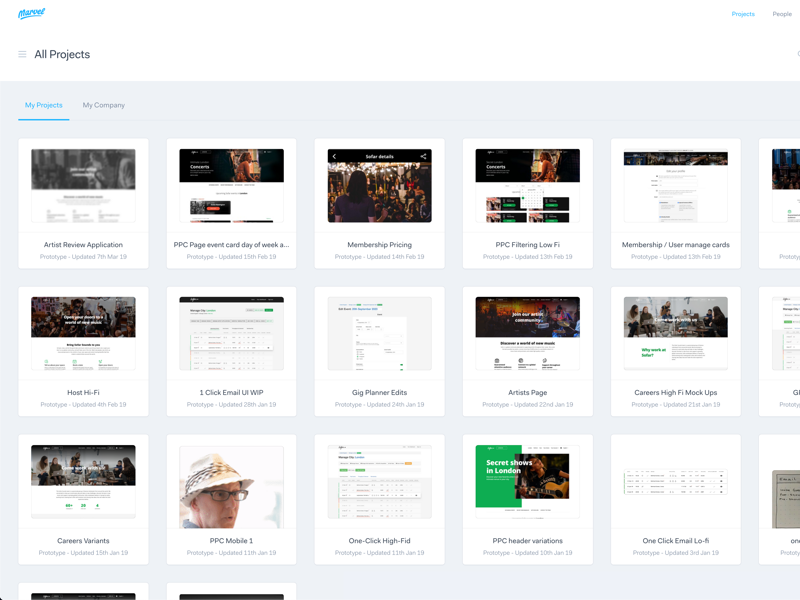Click the 'PPC header variations' title
The width and height of the screenshot is (800, 600).
528,541
